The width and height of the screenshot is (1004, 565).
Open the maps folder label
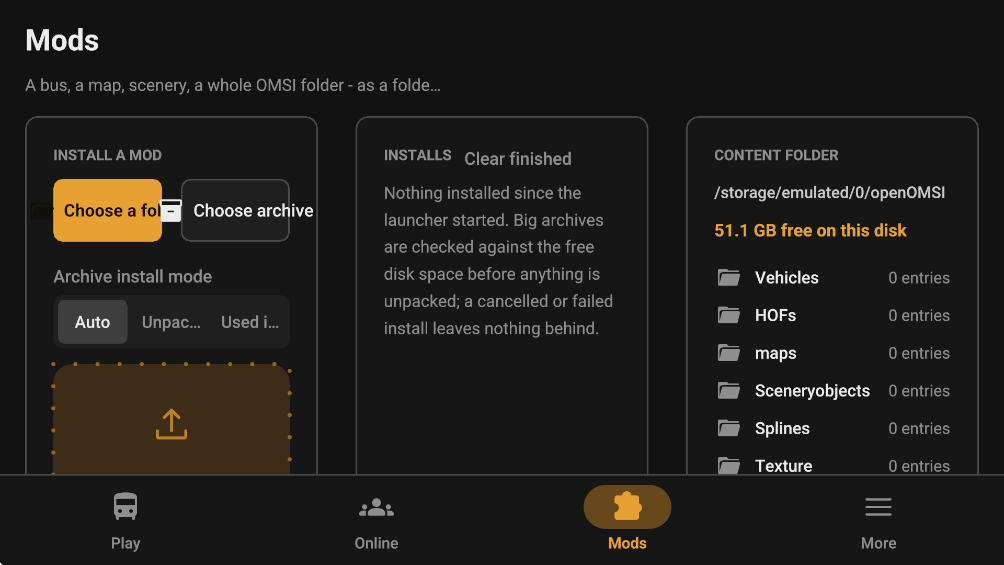coord(775,353)
